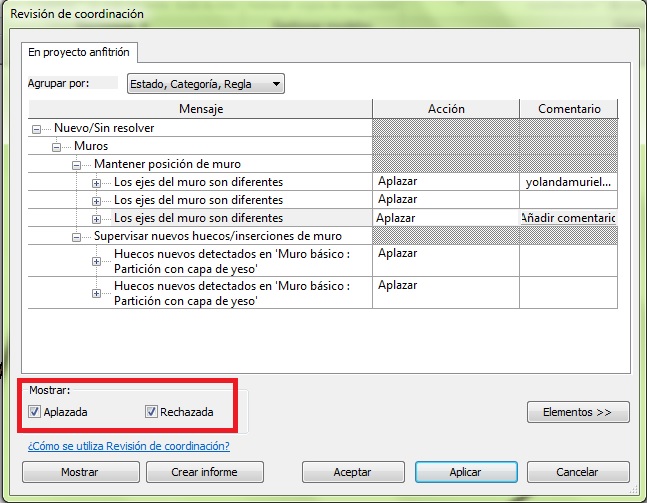
Task: Click the Mostrar button
Action: click(79, 472)
